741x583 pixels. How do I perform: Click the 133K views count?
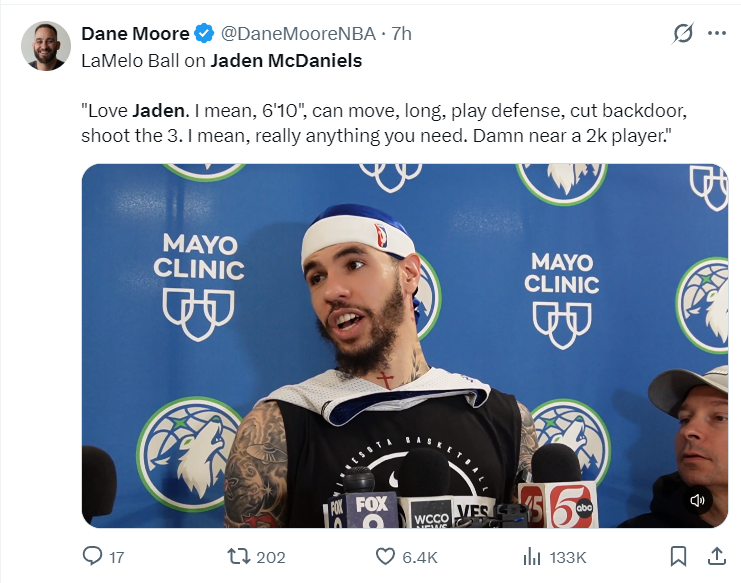(568, 557)
